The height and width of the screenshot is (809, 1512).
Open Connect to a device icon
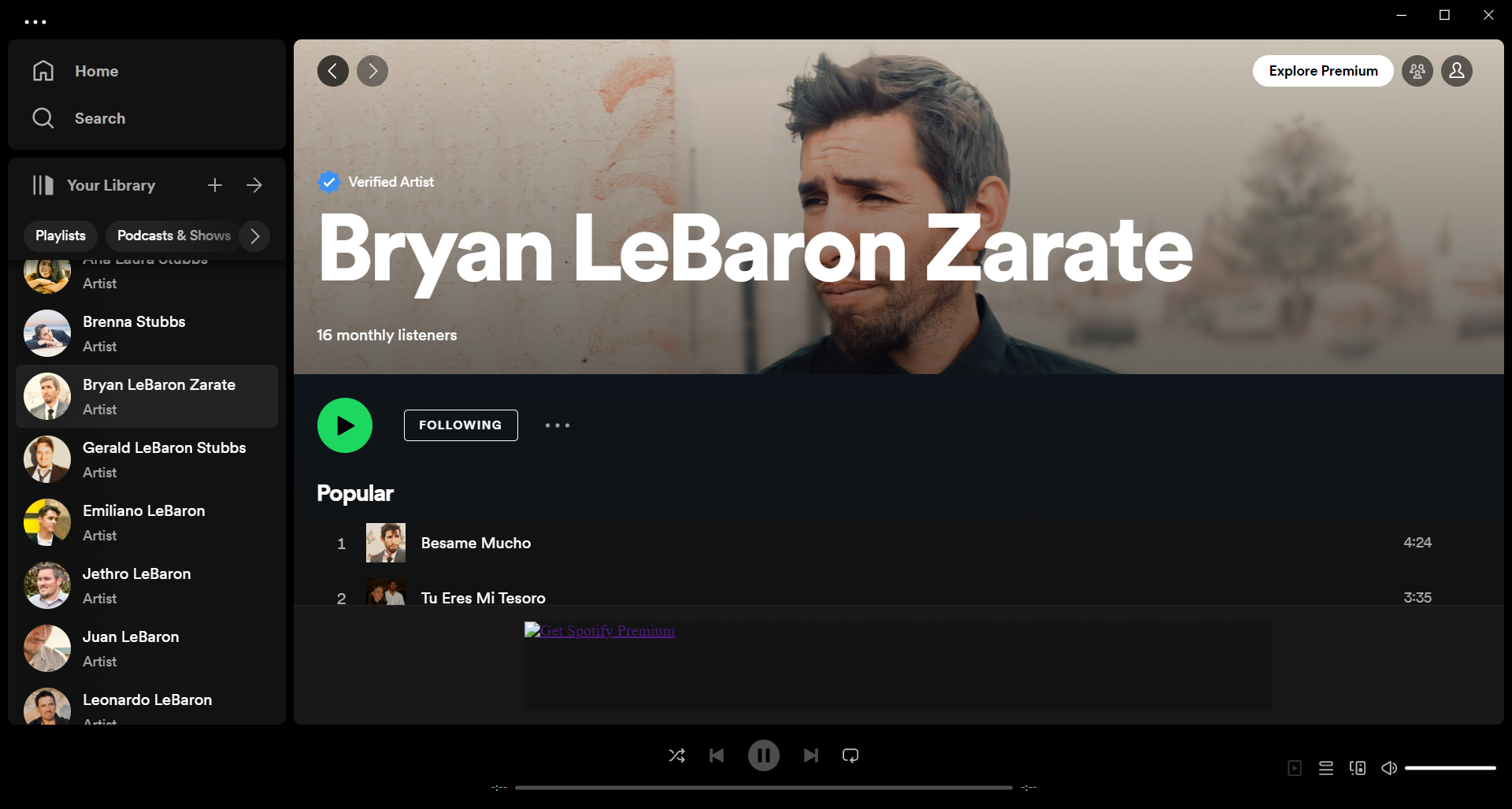[1358, 768]
